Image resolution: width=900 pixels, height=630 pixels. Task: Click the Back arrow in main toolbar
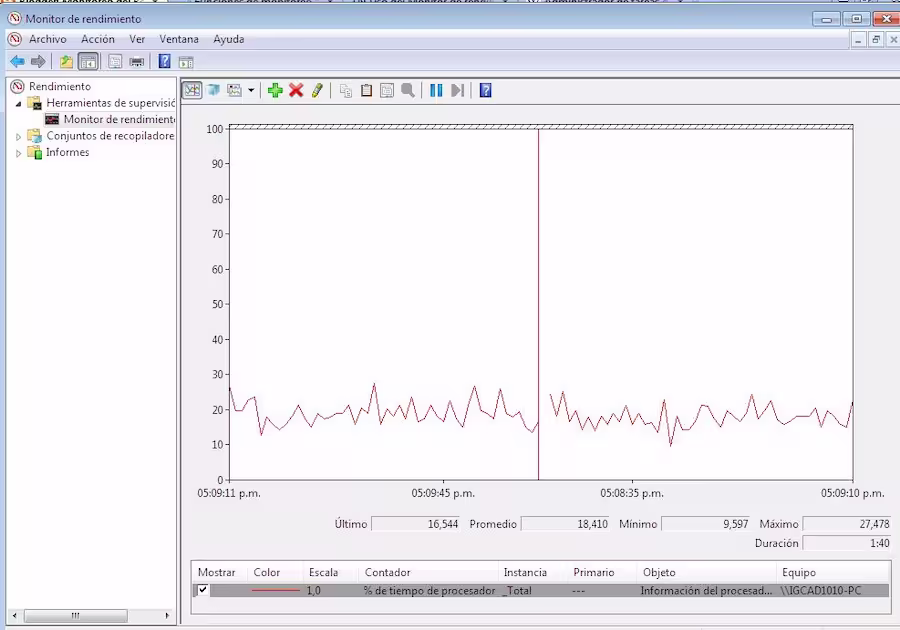tap(17, 61)
